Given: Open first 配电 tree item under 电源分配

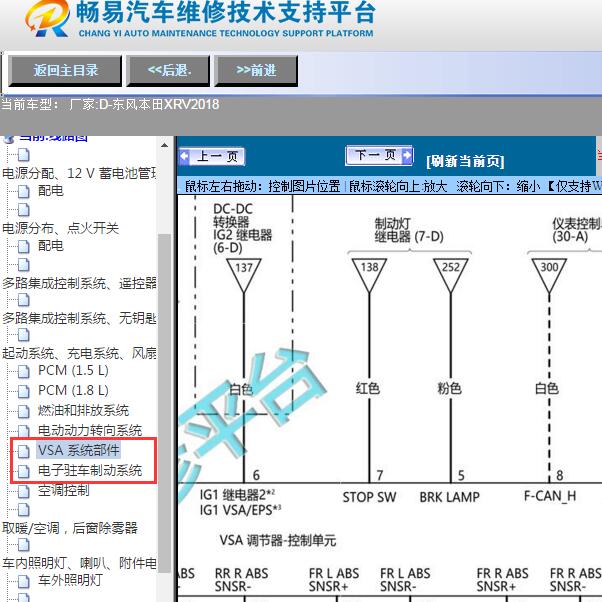Looking at the screenshot, I should [50, 190].
